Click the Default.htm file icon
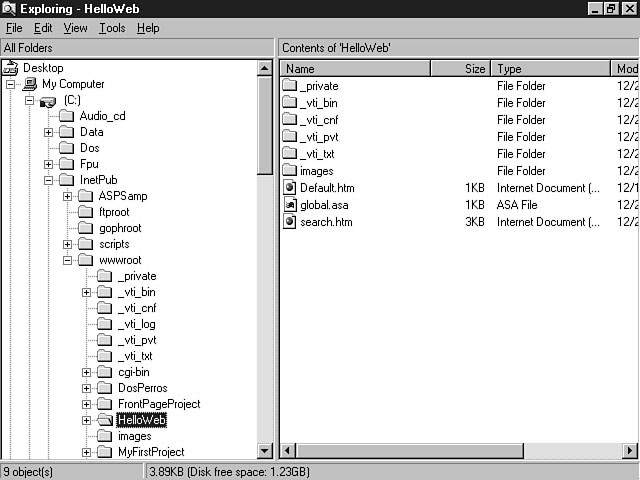 point(290,188)
